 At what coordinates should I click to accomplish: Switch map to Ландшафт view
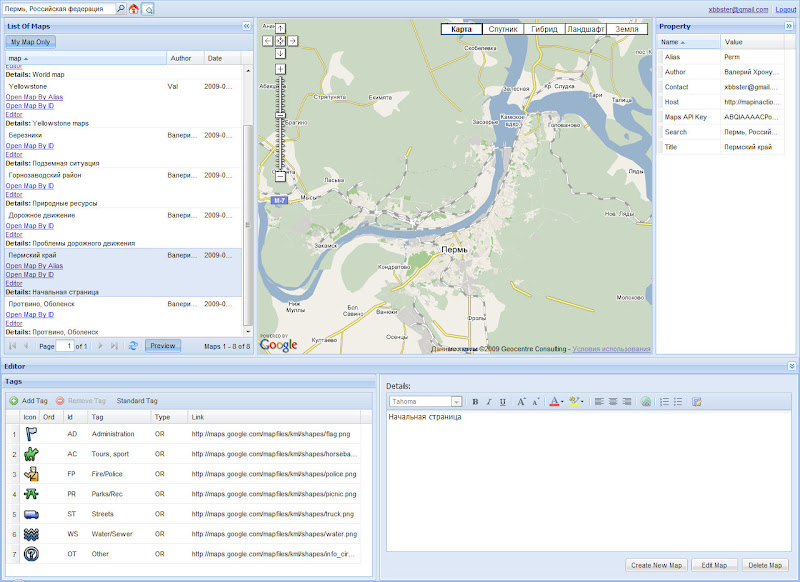click(x=586, y=29)
